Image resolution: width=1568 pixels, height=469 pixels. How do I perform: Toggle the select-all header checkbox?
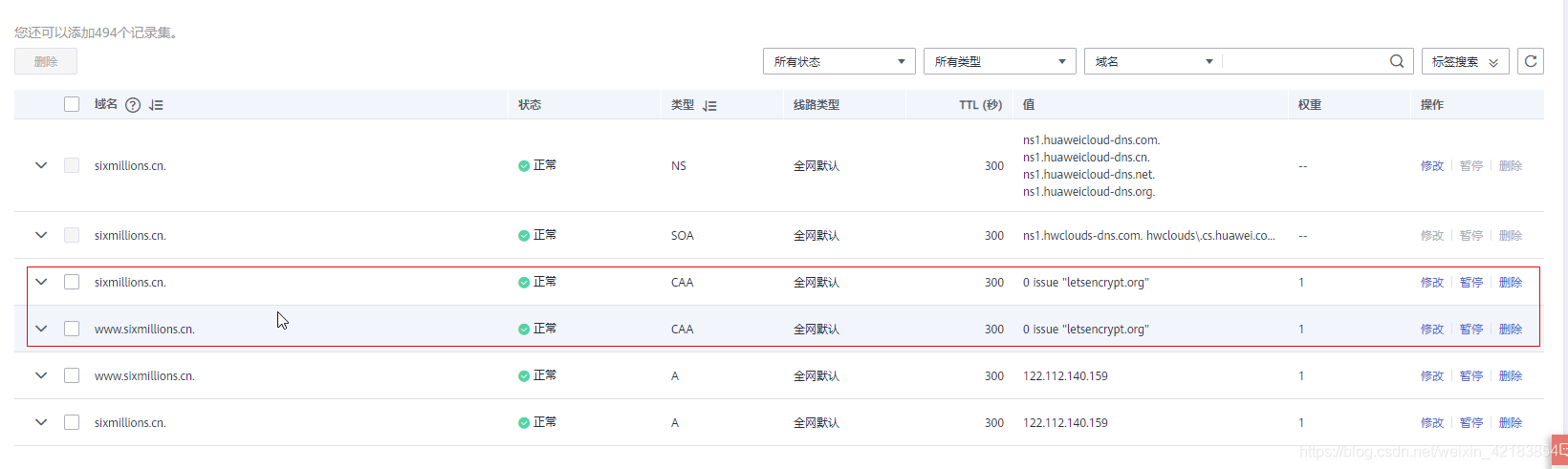coord(72,104)
